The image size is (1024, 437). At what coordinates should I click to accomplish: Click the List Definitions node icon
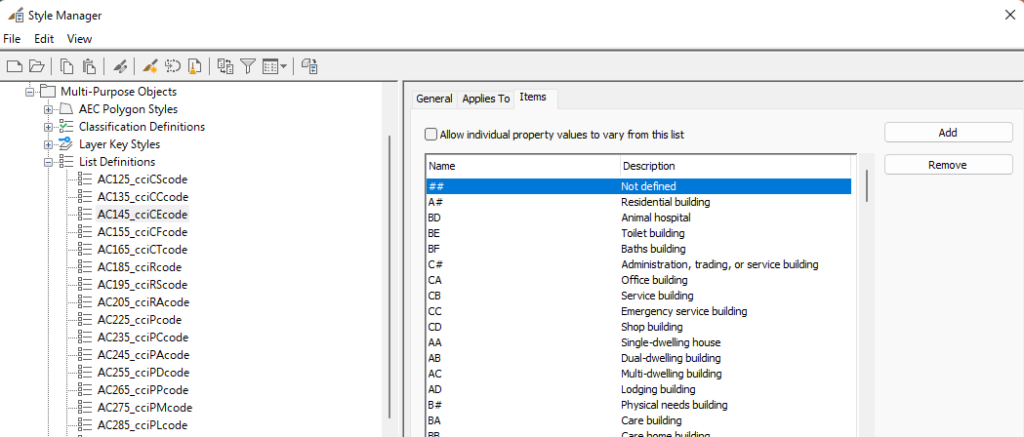67,161
